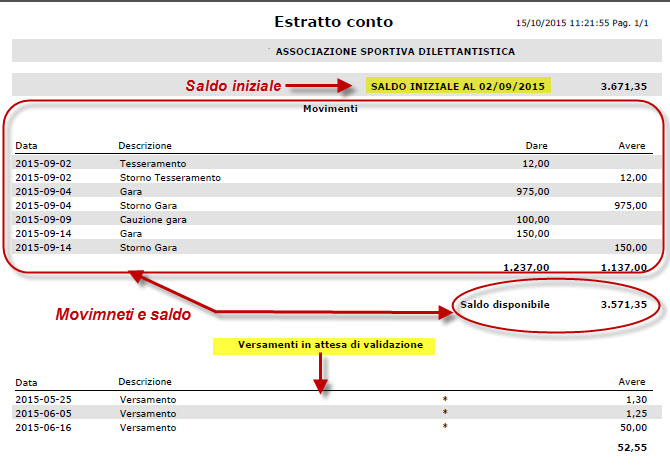Select 'Storno Gara' description dated 2015-09-14
The image size is (670, 467).
(x=148, y=248)
